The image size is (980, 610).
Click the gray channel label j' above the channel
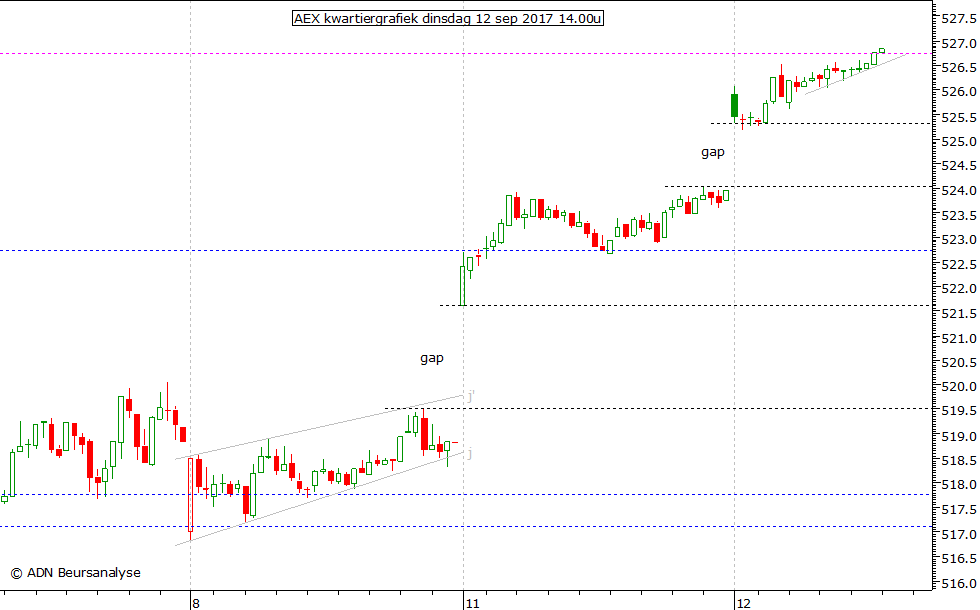tap(471, 396)
